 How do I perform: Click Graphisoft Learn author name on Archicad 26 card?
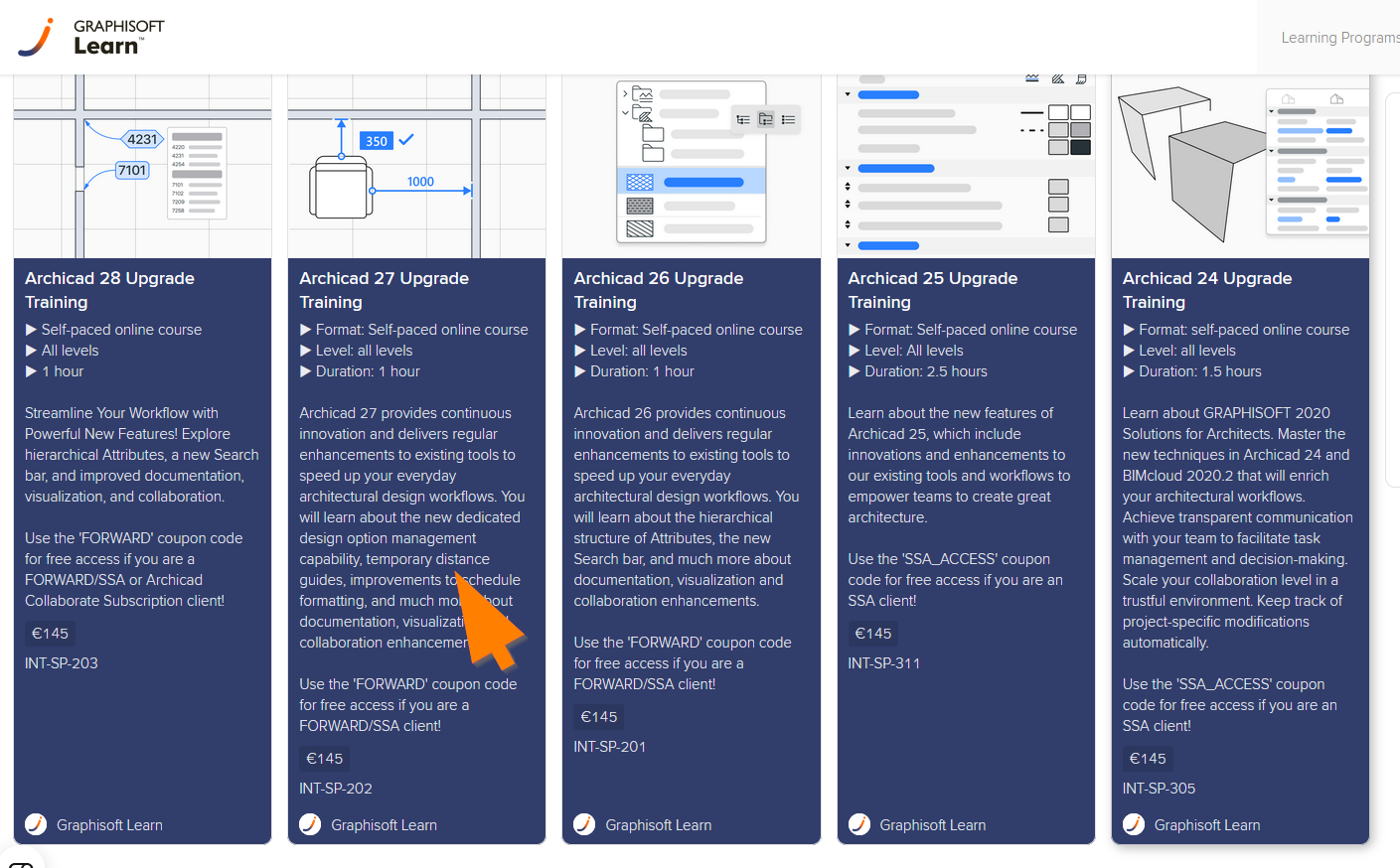[658, 825]
